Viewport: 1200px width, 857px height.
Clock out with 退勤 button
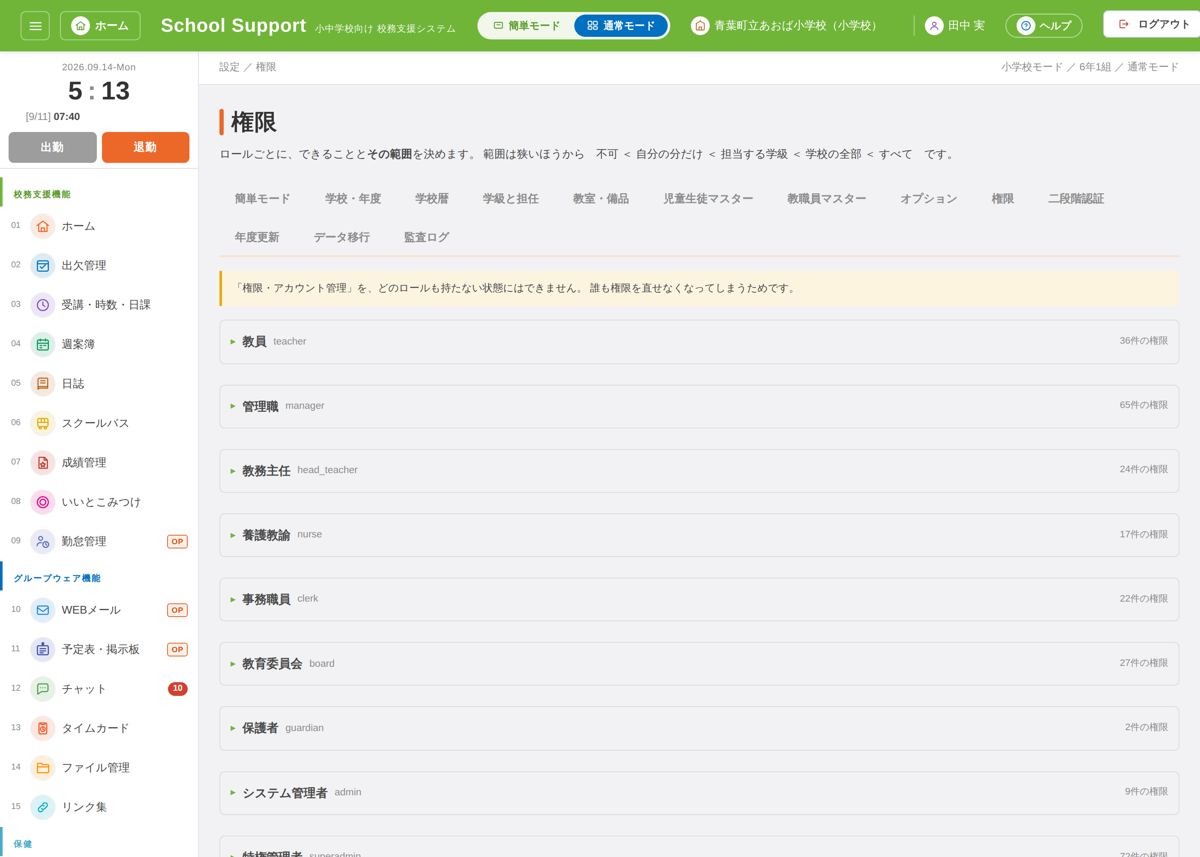click(x=145, y=147)
